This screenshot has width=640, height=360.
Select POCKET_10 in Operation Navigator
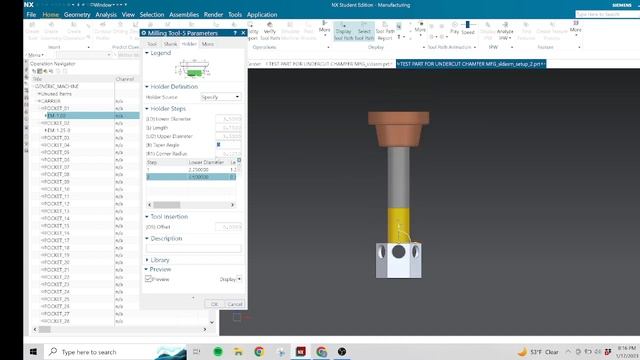coord(56,189)
